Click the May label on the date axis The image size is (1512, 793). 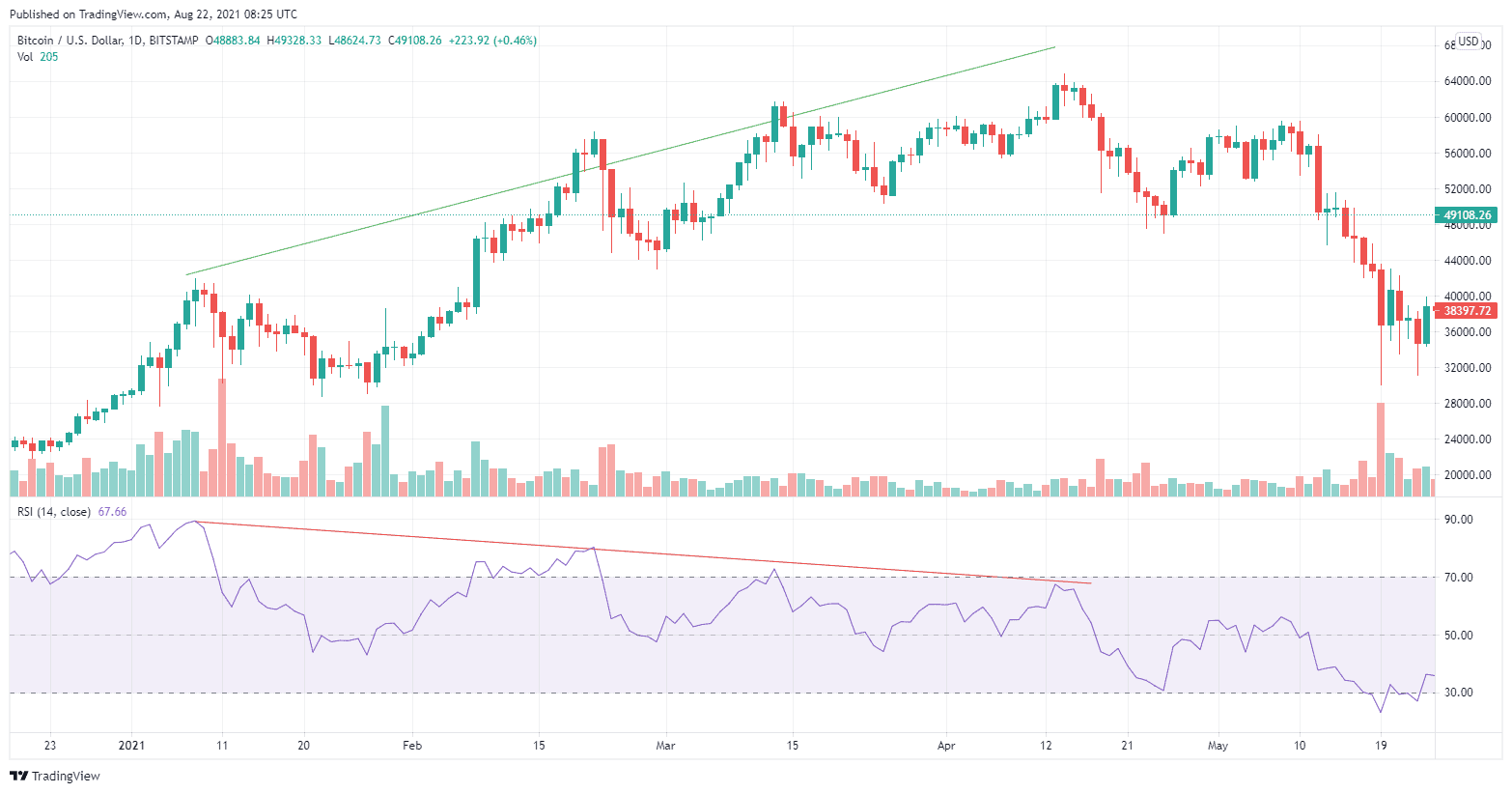1218,746
